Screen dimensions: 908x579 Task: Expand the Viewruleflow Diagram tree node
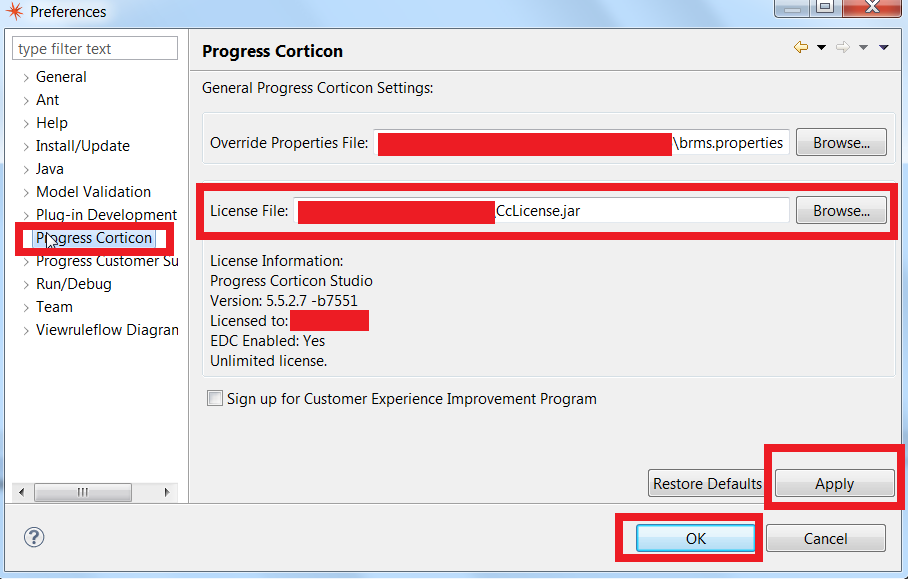click(x=26, y=331)
